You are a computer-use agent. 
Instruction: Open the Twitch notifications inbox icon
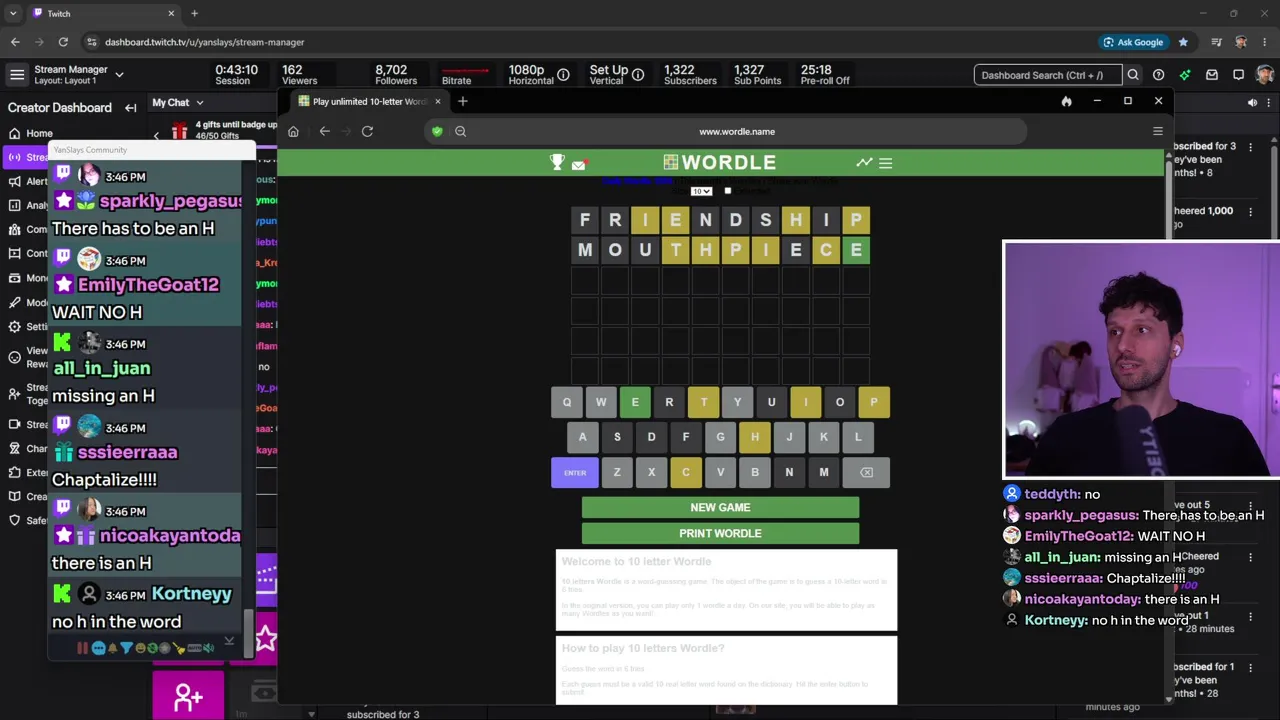1212,75
